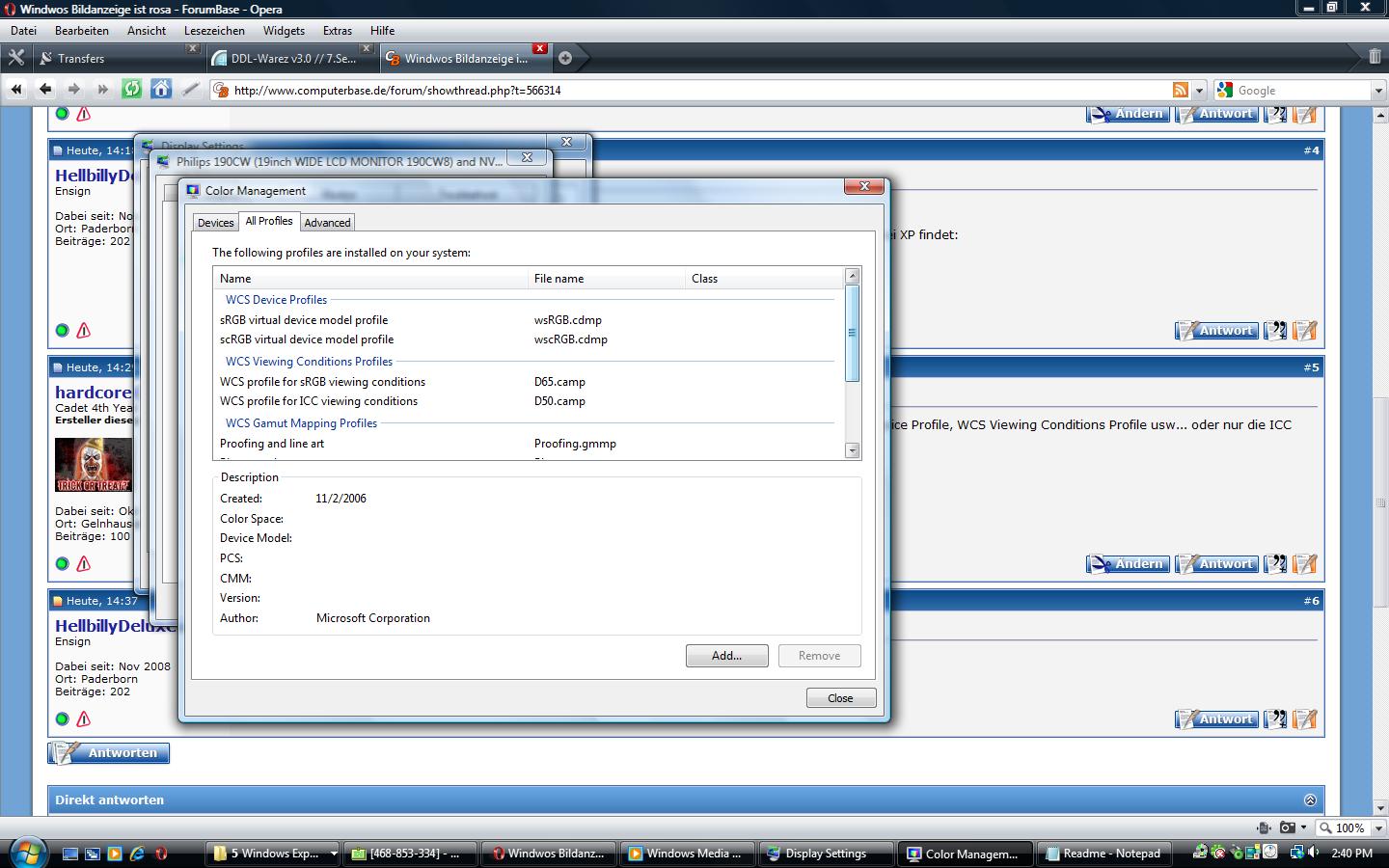
Task: Click the URL address field
Action: (699, 90)
